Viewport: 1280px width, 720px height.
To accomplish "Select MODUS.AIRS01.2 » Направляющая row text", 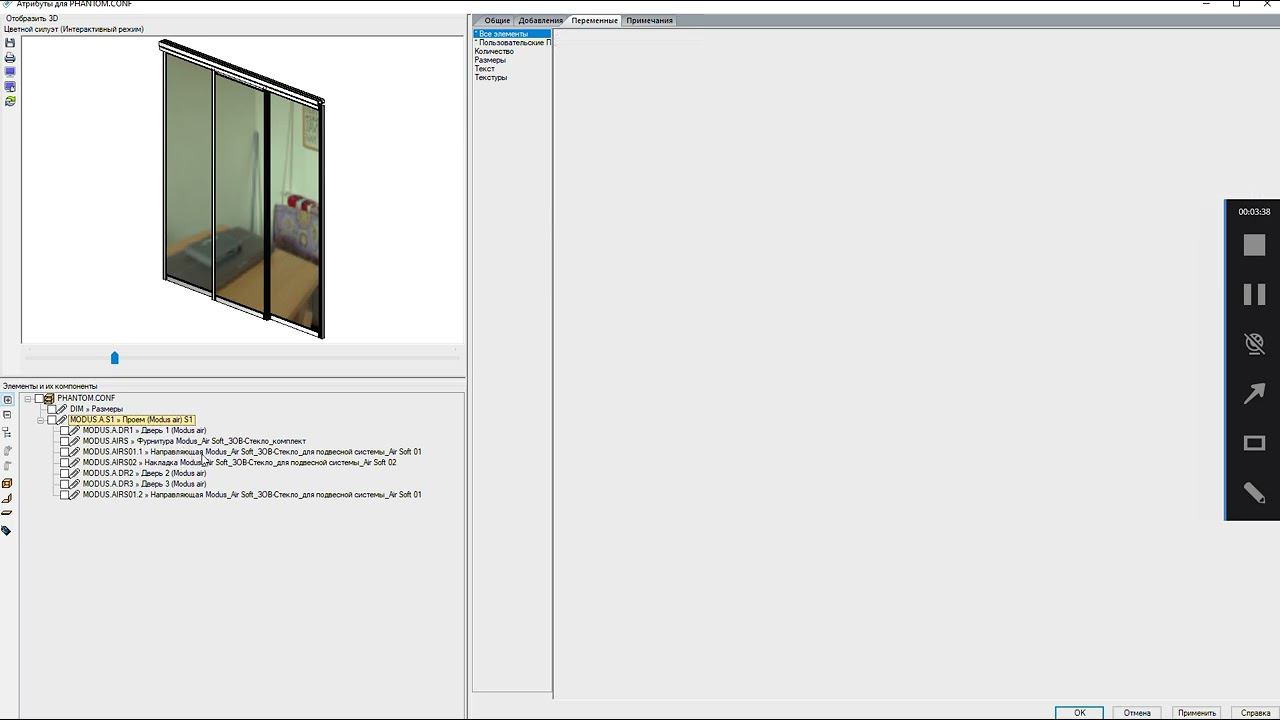I will [252, 495].
